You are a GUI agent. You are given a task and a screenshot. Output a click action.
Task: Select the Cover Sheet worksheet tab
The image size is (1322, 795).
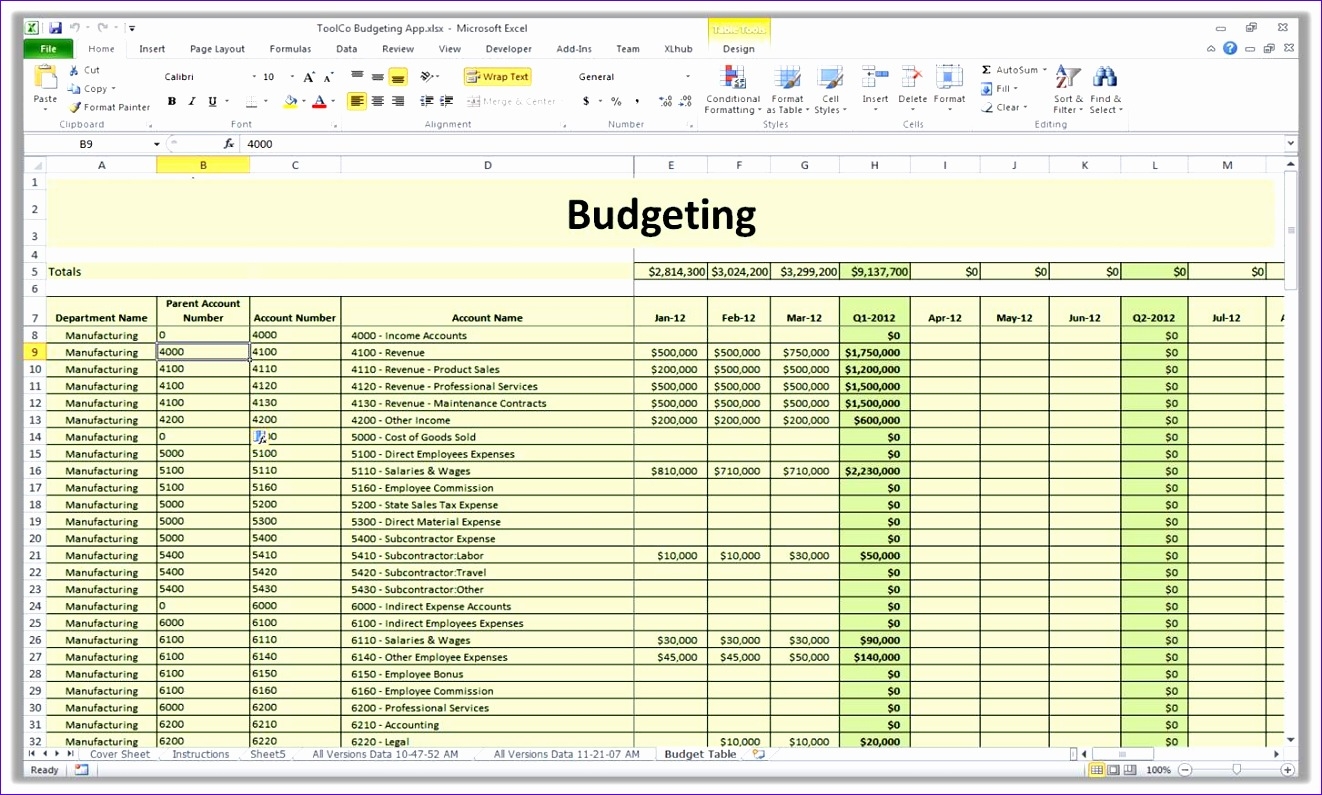[119, 754]
